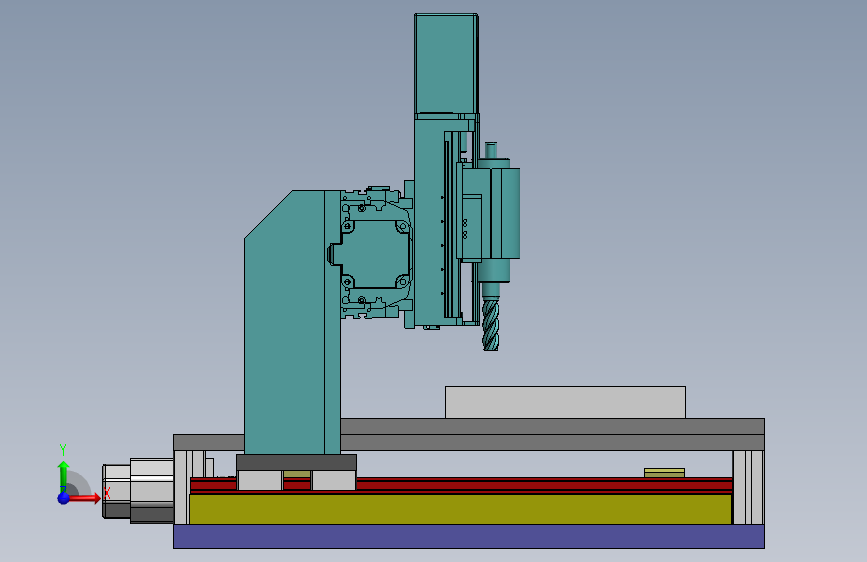867x562 pixels.
Task: Select the dark gray worktable plate
Action: pyautogui.click(x=552, y=434)
